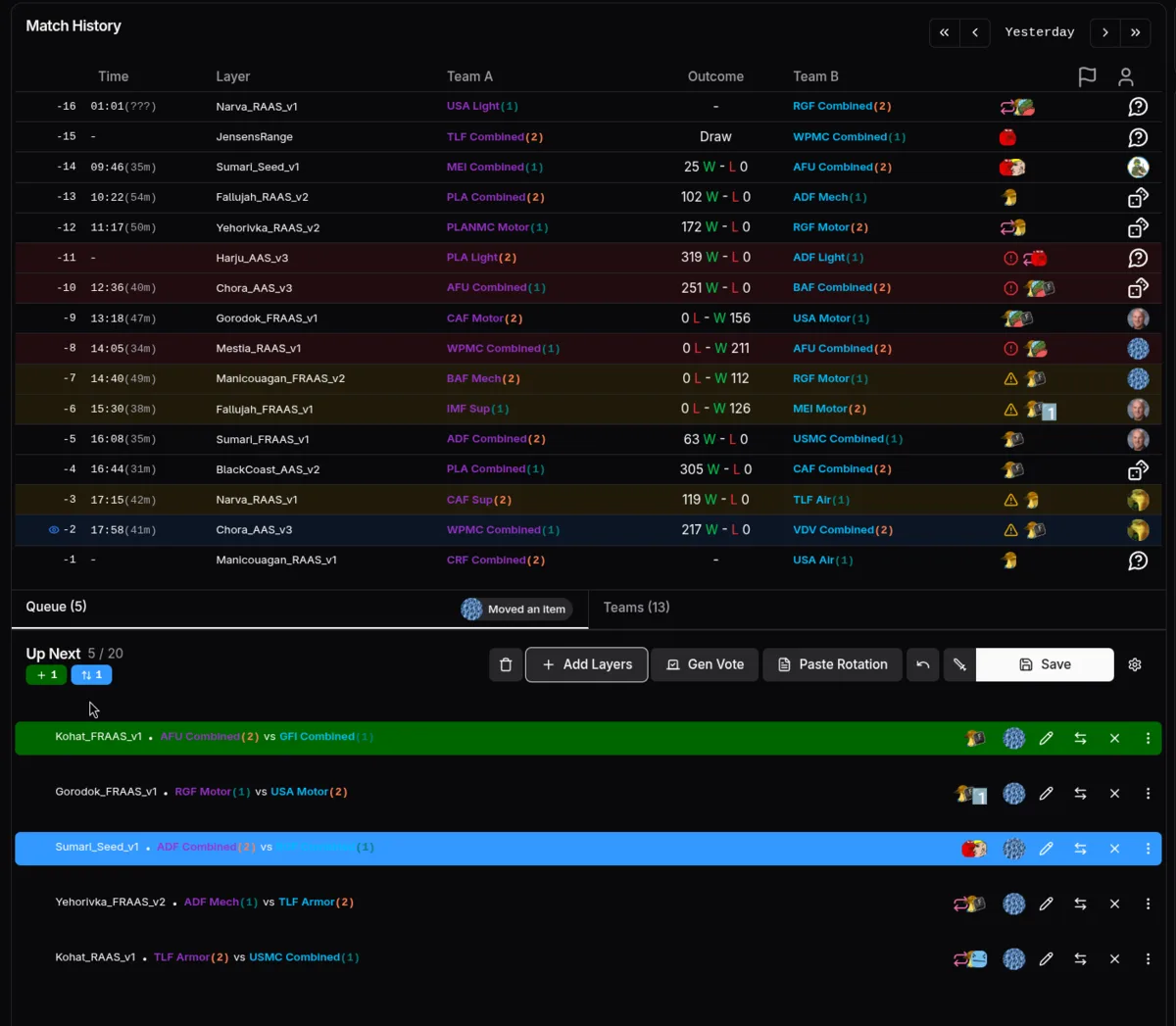Click user avatar on Sumari_Seed_v1 history row
This screenshot has height=1026, width=1176.
tap(1138, 168)
